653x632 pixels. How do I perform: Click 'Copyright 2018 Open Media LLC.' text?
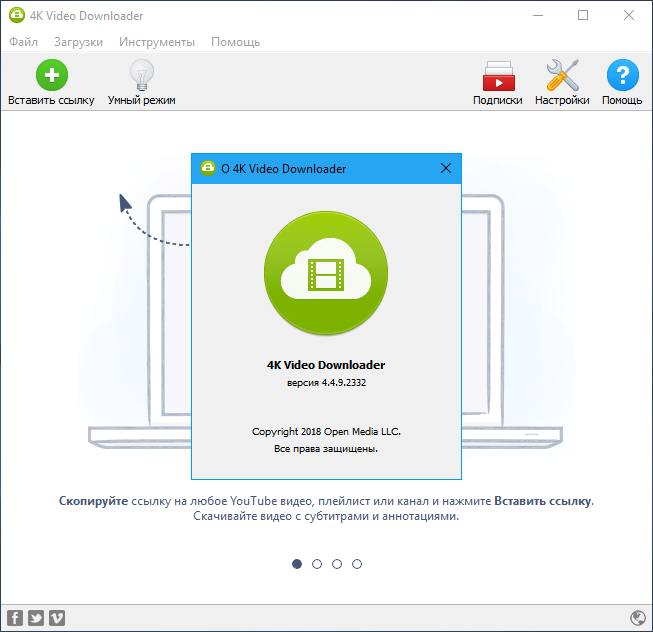(326, 432)
